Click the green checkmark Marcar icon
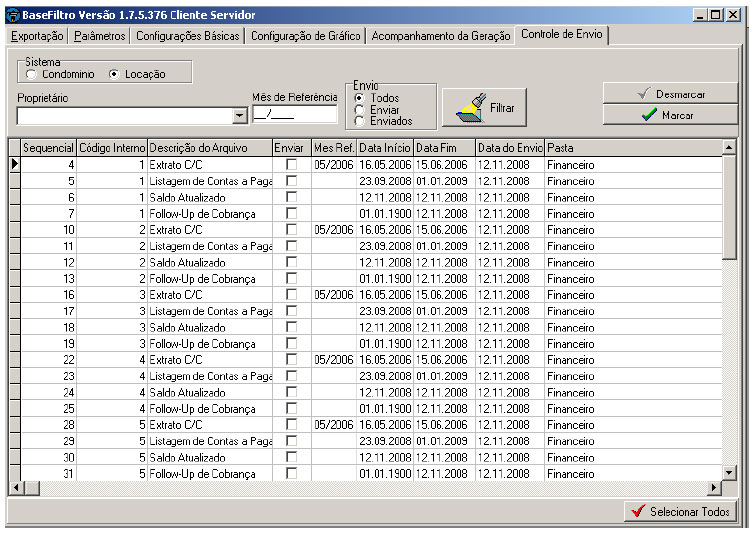The image size is (754, 534). [649, 115]
